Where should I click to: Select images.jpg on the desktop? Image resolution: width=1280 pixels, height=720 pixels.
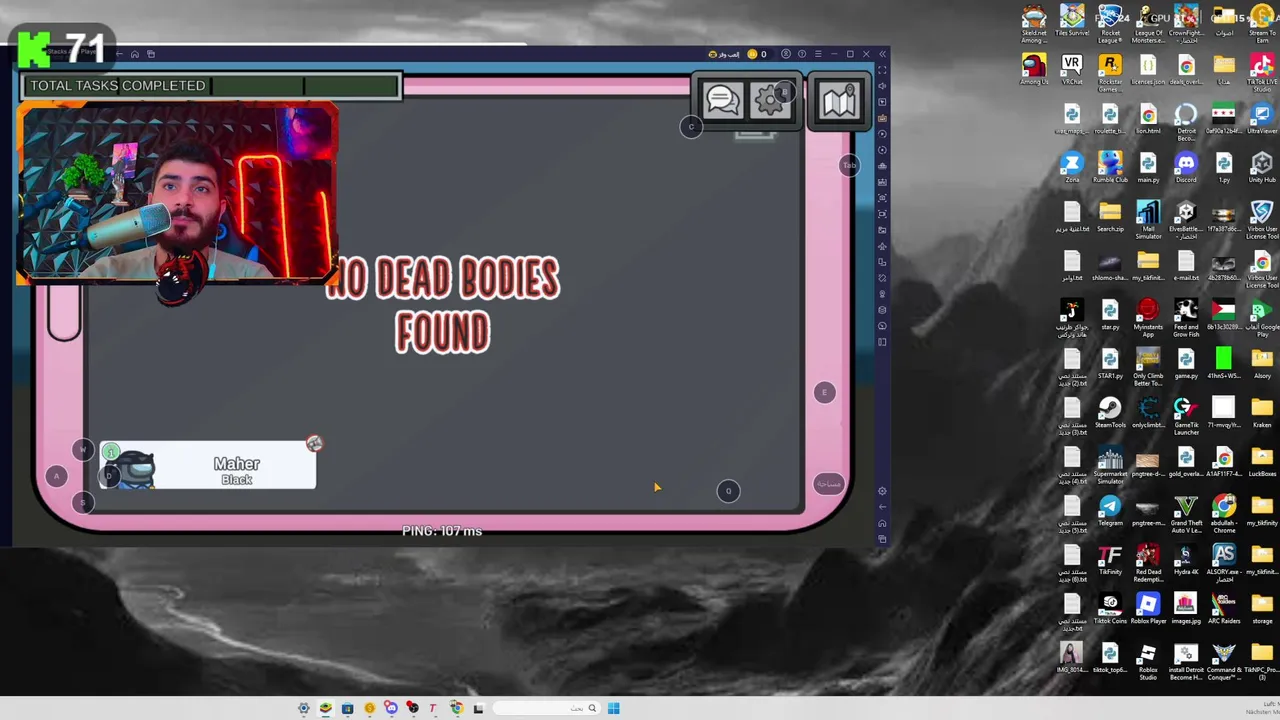1186,609
